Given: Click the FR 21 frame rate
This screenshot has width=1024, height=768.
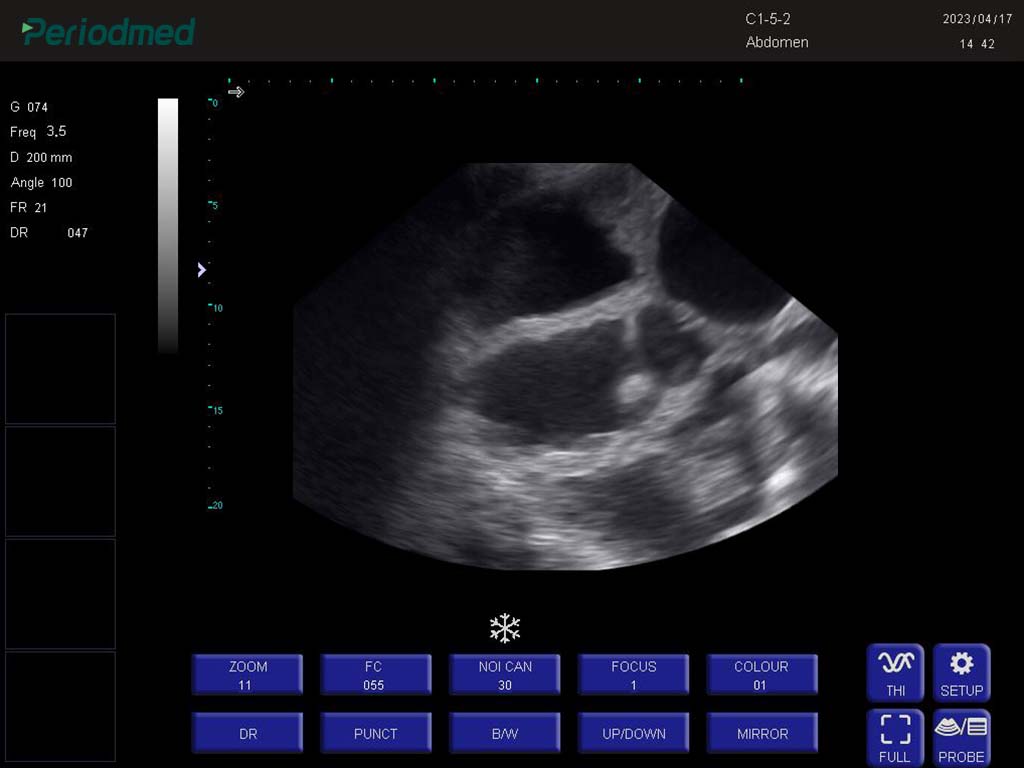Looking at the screenshot, I should (x=28, y=208).
